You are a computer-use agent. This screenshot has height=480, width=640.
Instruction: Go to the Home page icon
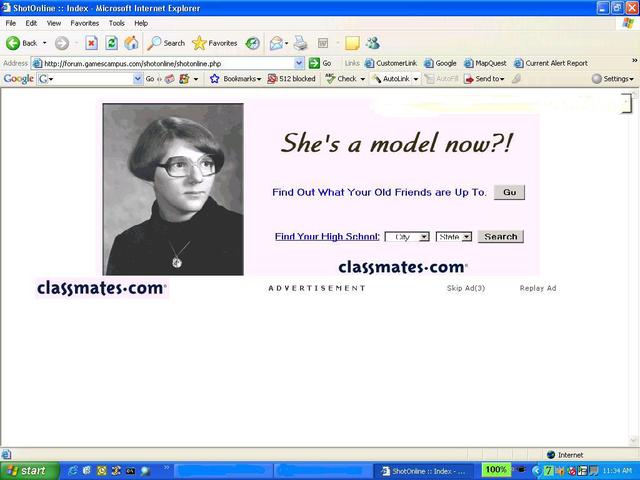point(131,43)
